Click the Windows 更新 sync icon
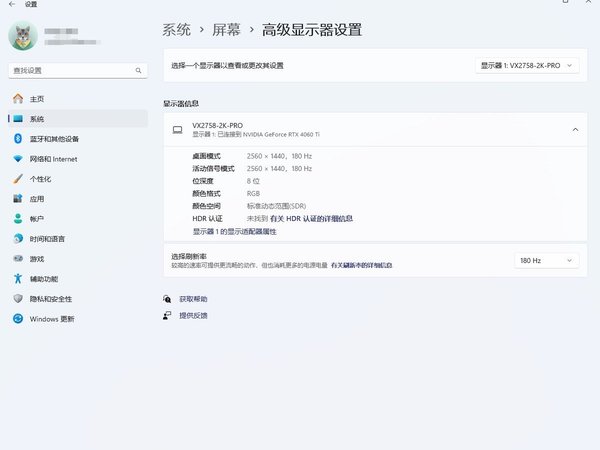Image resolution: width=600 pixels, height=450 pixels. (x=18, y=318)
